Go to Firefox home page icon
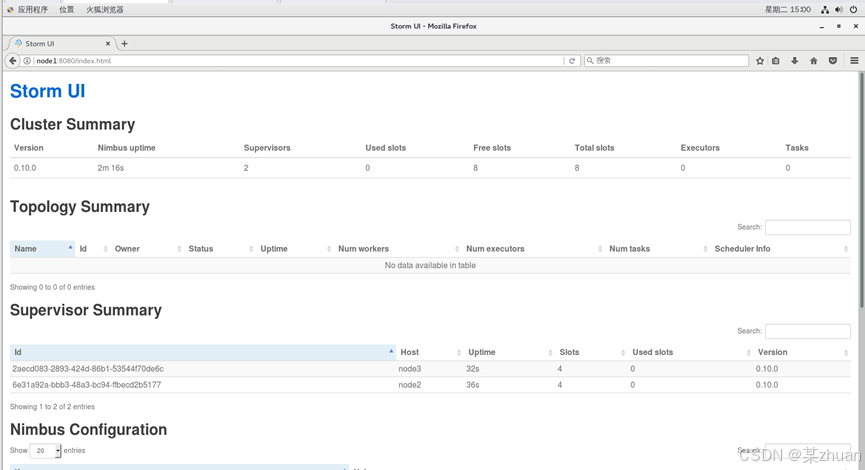Screen dimensions: 865x470 point(814,61)
